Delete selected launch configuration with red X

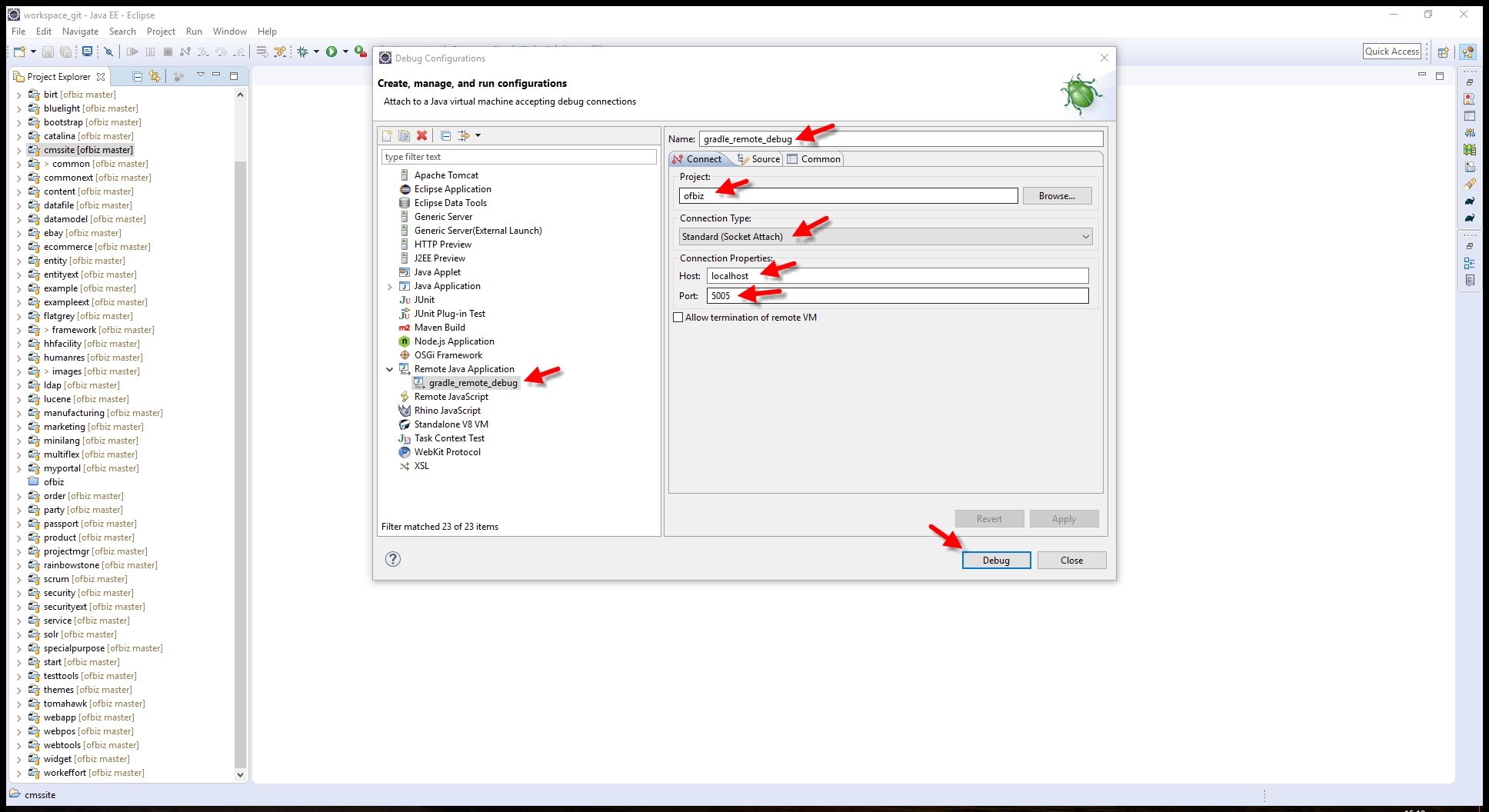[x=421, y=135]
